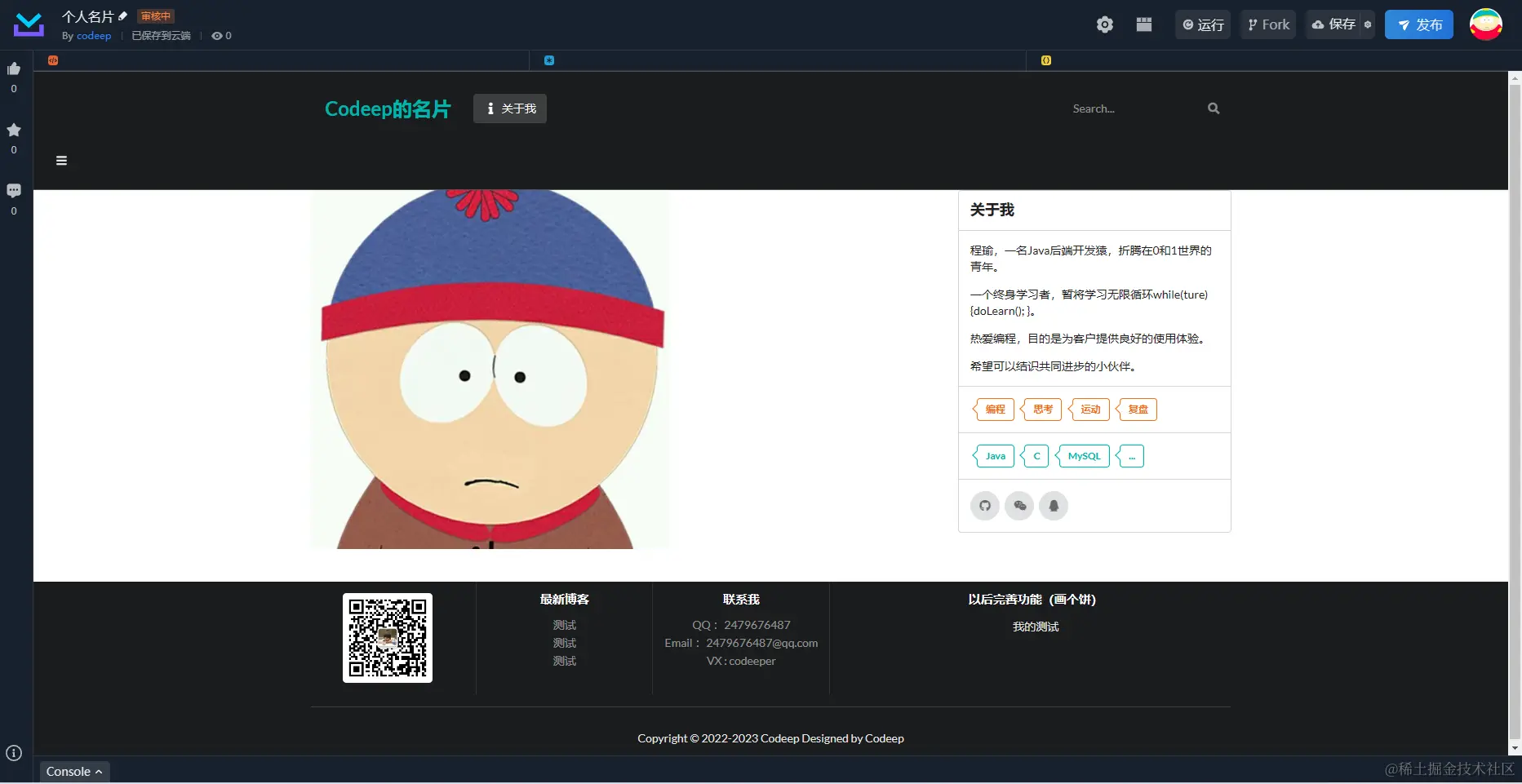Screen dimensions: 1522x784
Task: Click the 保存 save button
Action: (1333, 24)
